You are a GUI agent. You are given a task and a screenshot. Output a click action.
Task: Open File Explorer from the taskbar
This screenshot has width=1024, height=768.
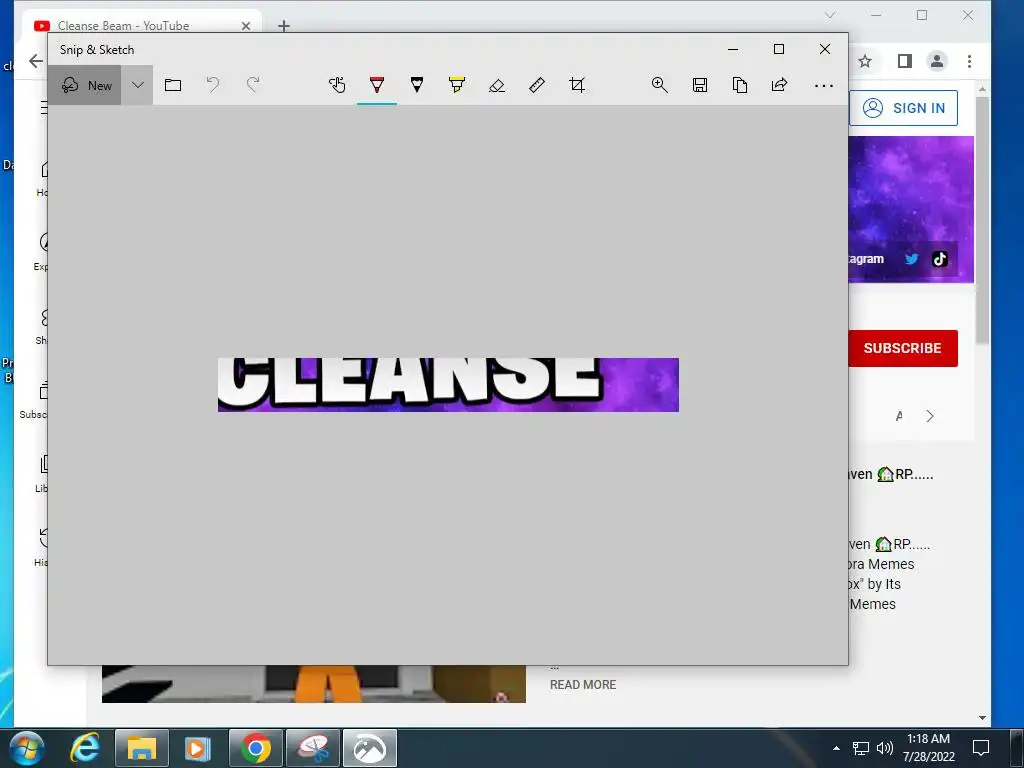coord(142,748)
